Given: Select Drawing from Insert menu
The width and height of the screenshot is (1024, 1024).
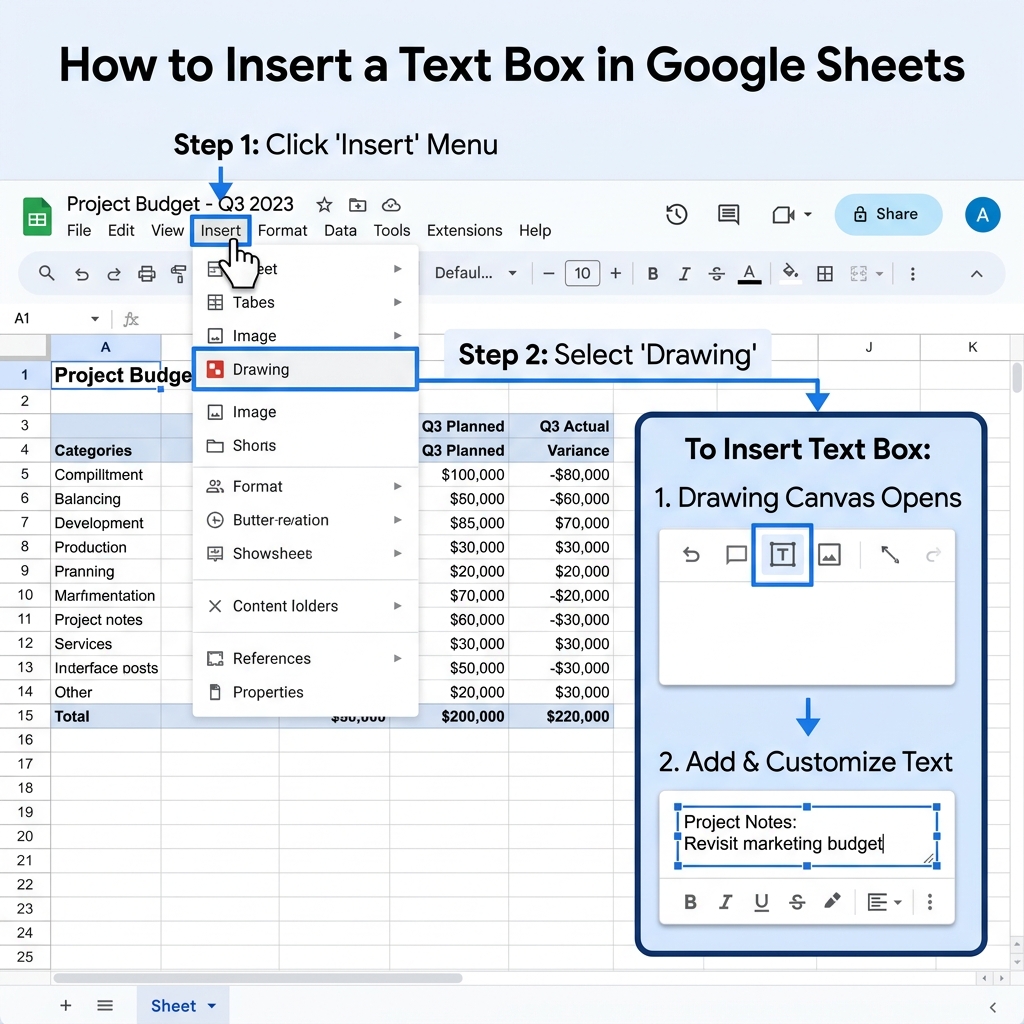Looking at the screenshot, I should click(306, 369).
